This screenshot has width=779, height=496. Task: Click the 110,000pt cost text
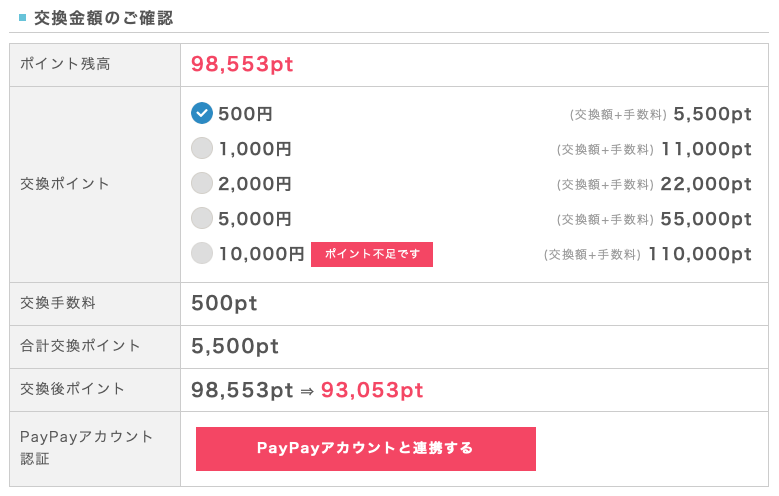pos(699,254)
